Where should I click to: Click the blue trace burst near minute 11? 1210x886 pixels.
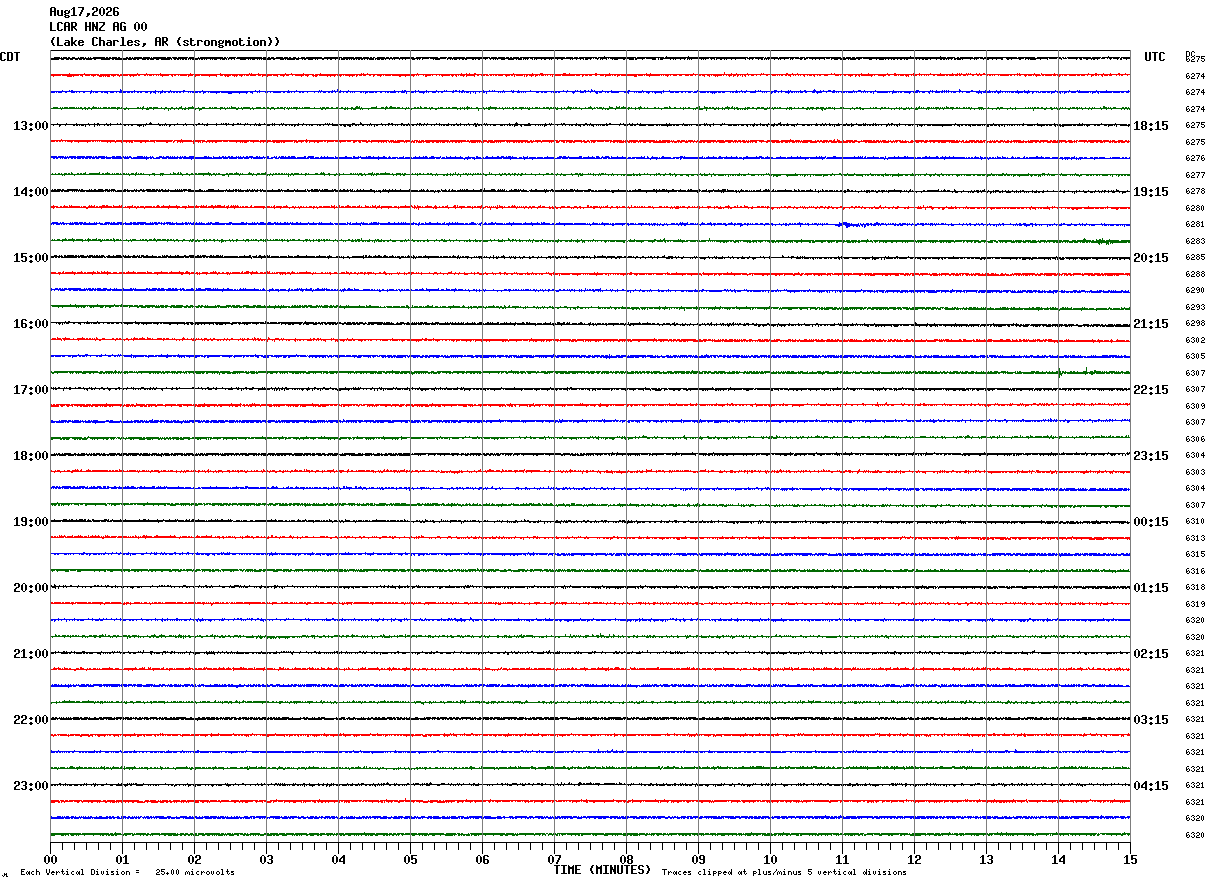[846, 224]
